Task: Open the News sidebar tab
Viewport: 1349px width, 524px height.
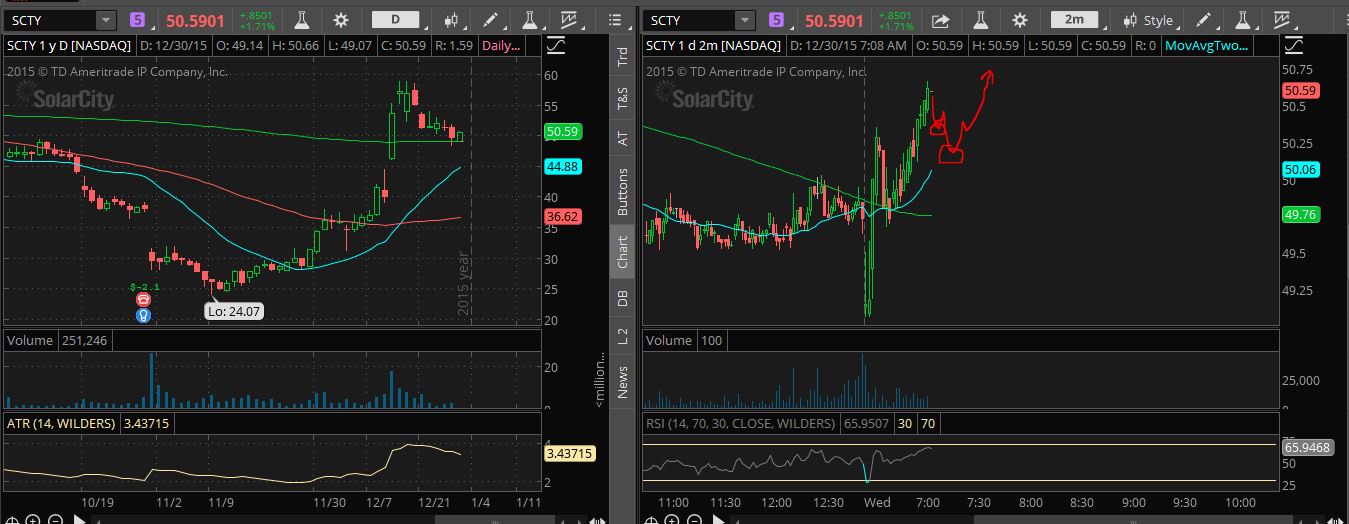Action: [x=623, y=382]
